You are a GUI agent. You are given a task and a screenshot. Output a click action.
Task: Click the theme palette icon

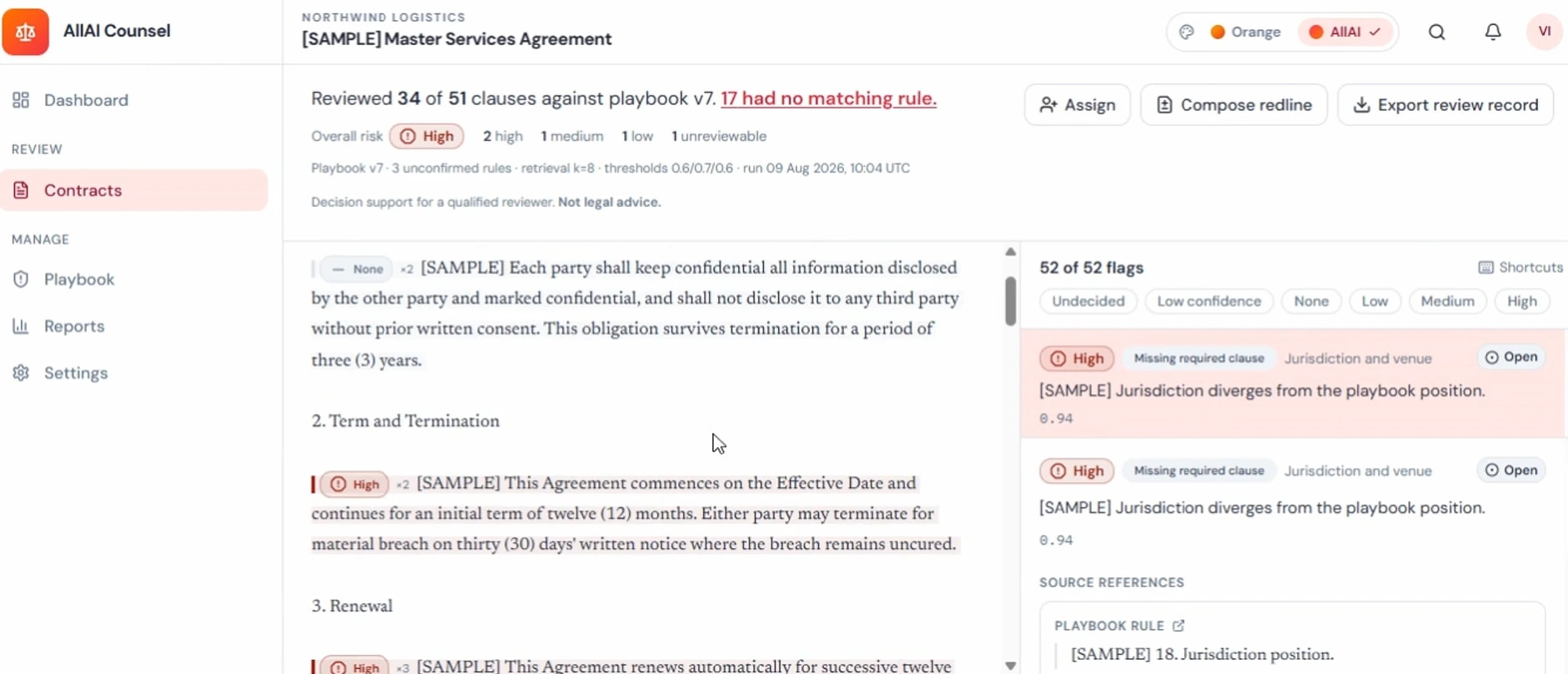(x=1187, y=32)
